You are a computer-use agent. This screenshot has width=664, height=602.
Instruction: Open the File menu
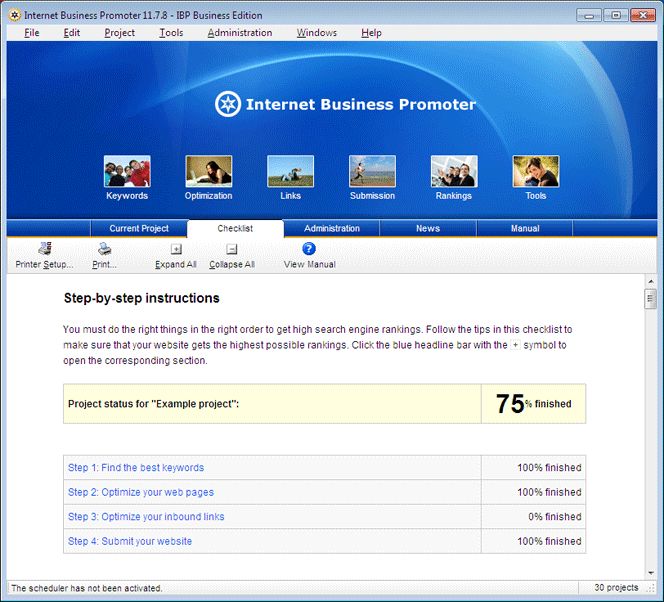click(x=32, y=33)
